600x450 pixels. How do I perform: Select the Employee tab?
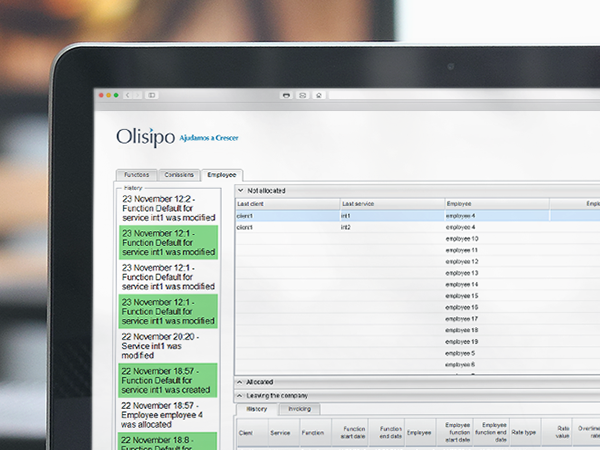(x=222, y=175)
